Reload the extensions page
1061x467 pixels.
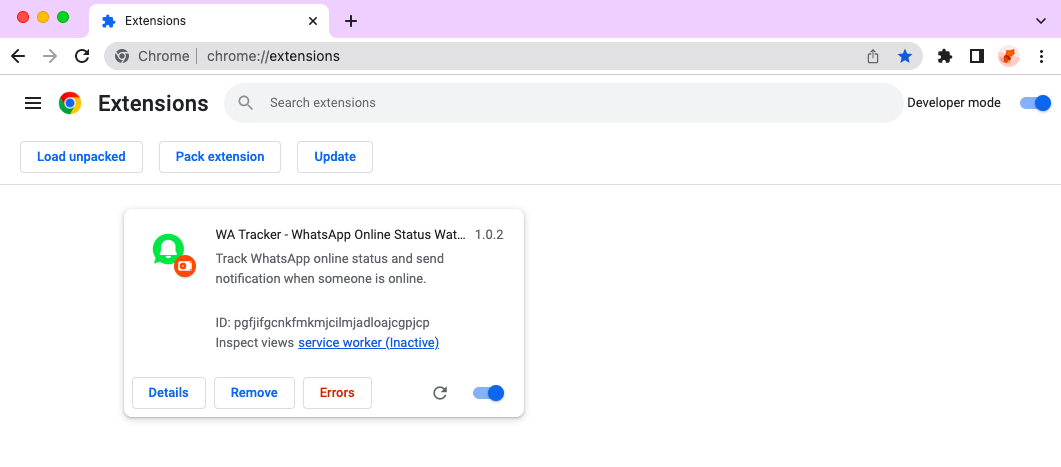82,56
